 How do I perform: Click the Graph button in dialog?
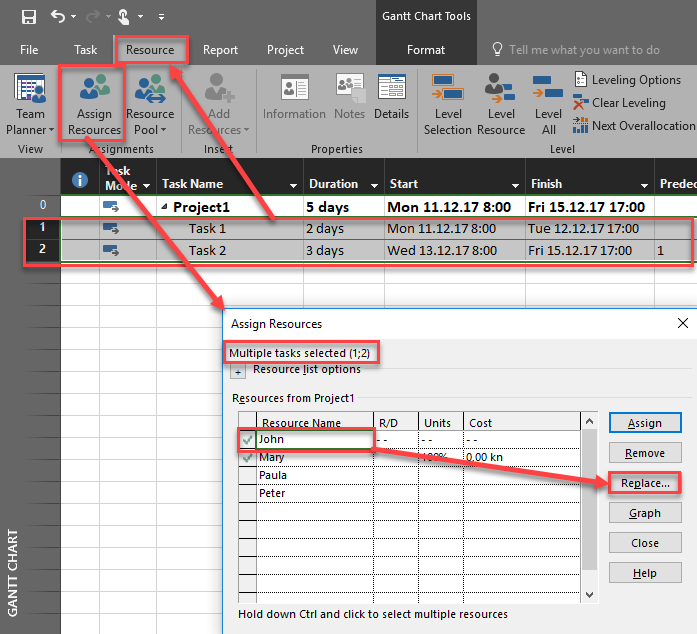[x=644, y=513]
